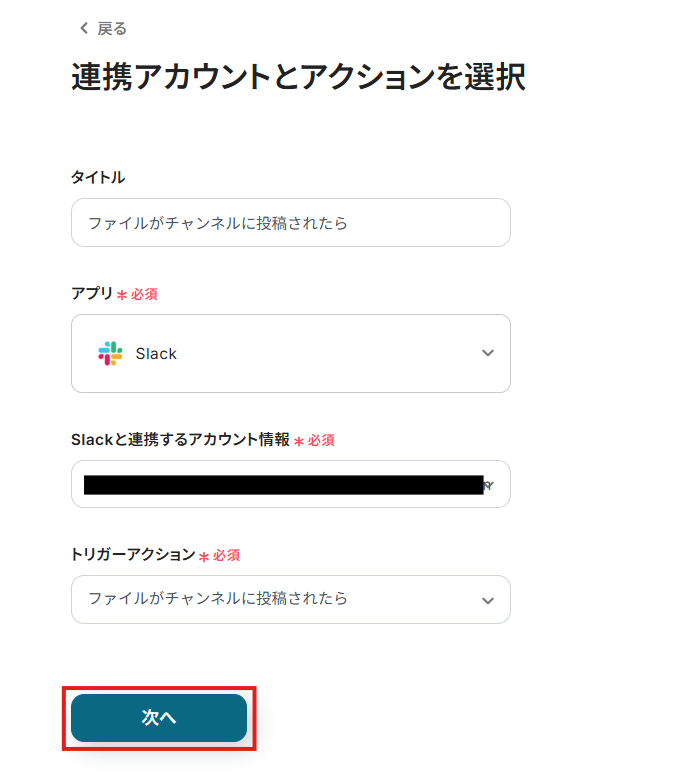Click the タイトル field label

(x=98, y=177)
